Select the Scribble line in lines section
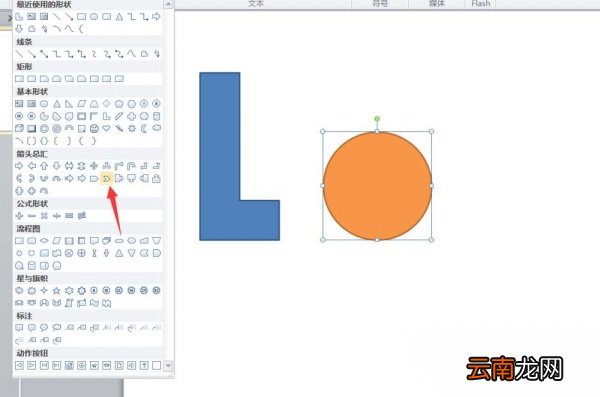The height and width of the screenshot is (397, 600). (157, 54)
